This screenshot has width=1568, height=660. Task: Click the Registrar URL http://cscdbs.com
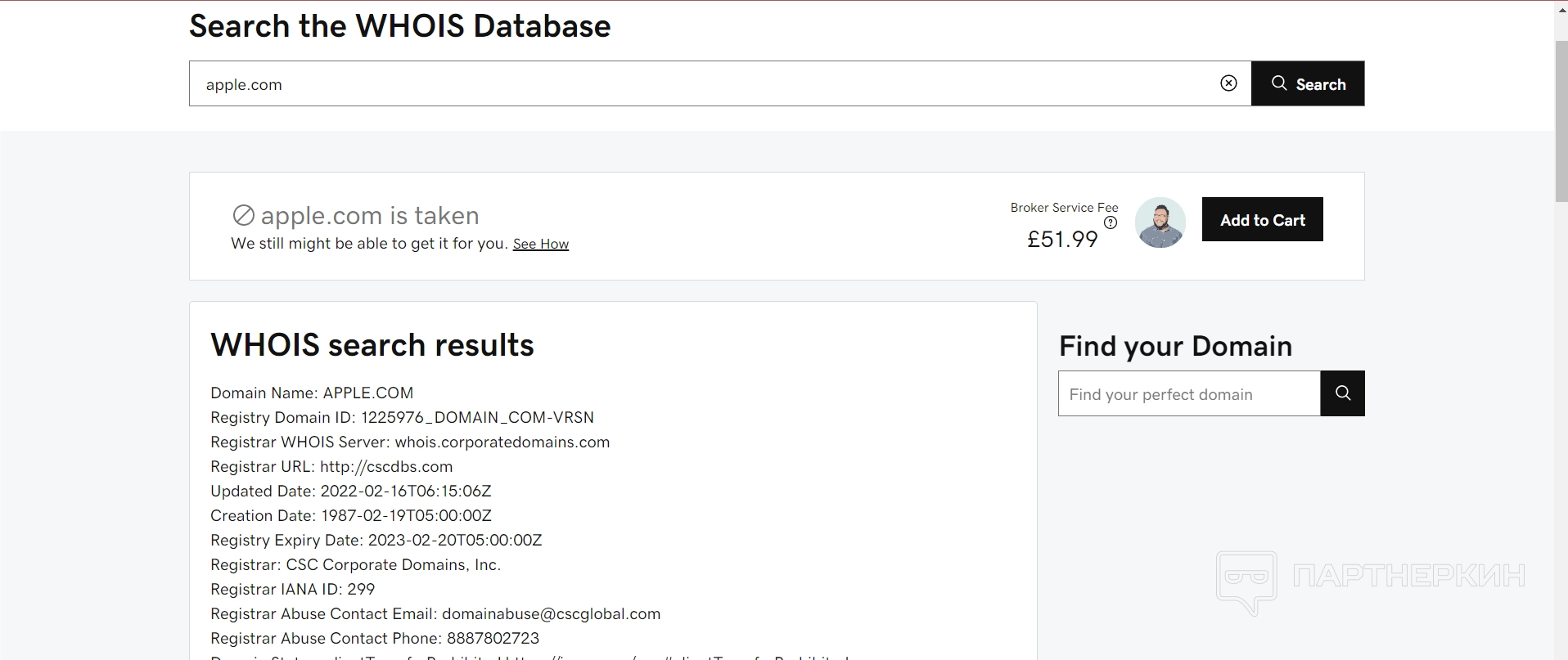tap(386, 467)
